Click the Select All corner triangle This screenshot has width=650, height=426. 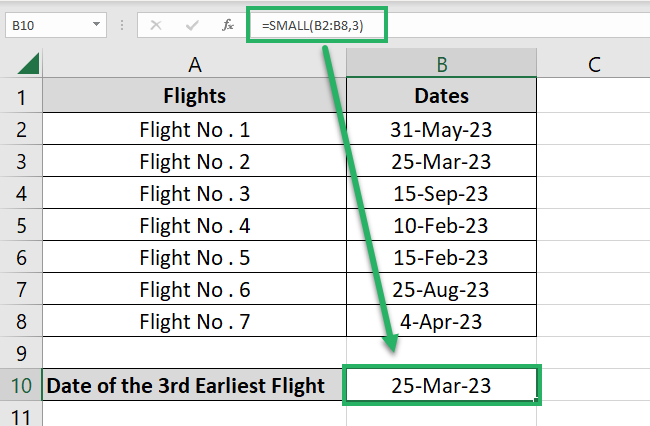point(28,66)
